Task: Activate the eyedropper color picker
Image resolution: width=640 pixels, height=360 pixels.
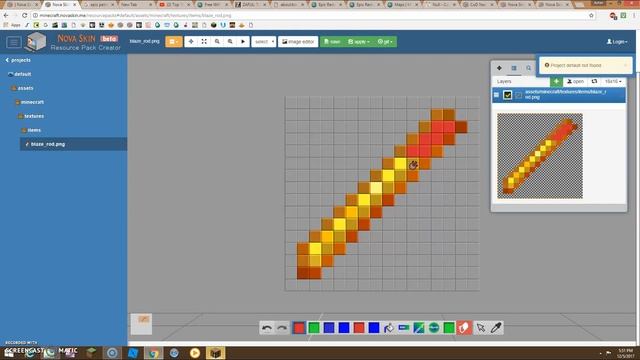Action: click(496, 328)
